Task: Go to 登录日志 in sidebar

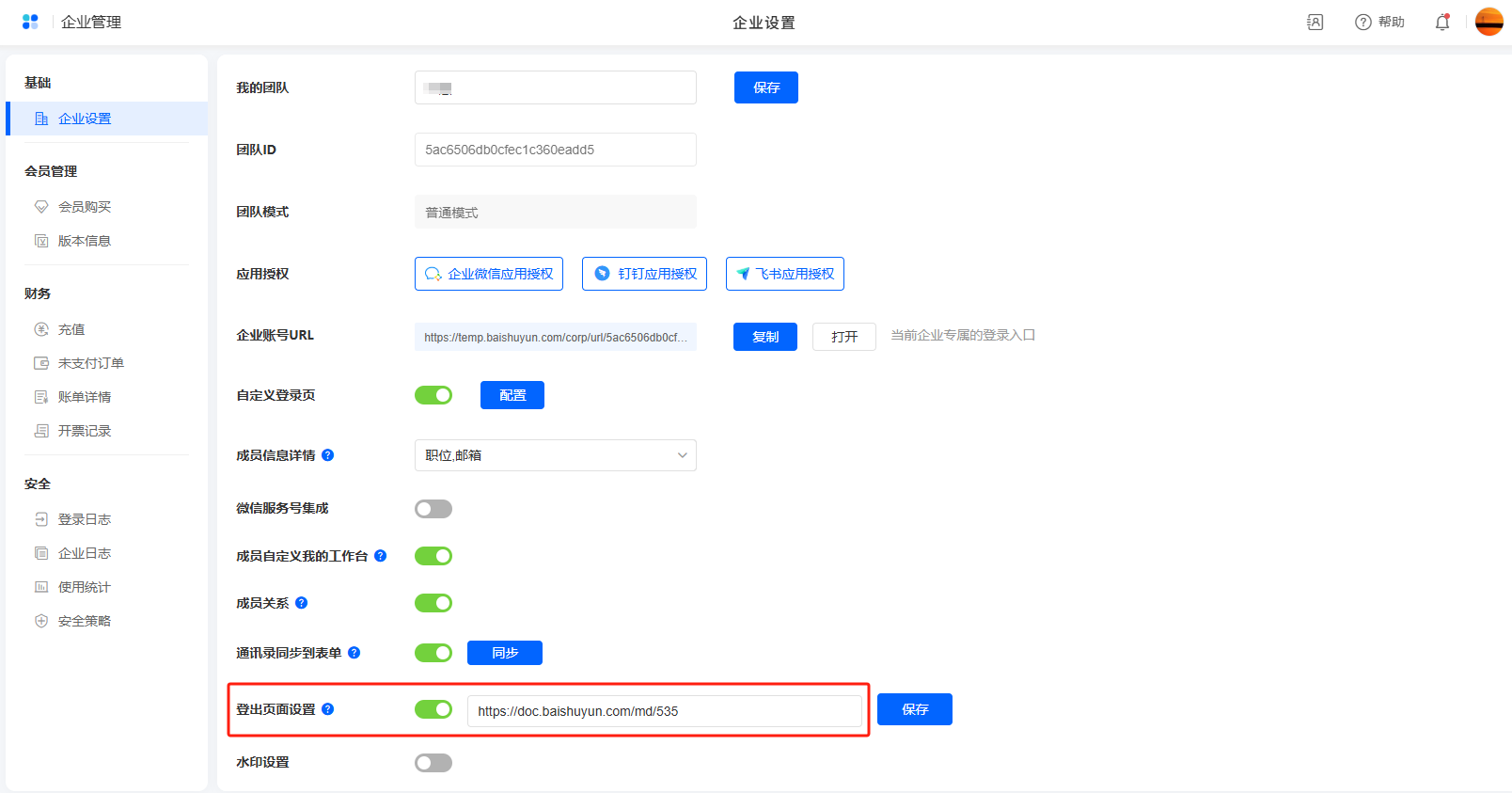Action: pyautogui.click(x=85, y=519)
